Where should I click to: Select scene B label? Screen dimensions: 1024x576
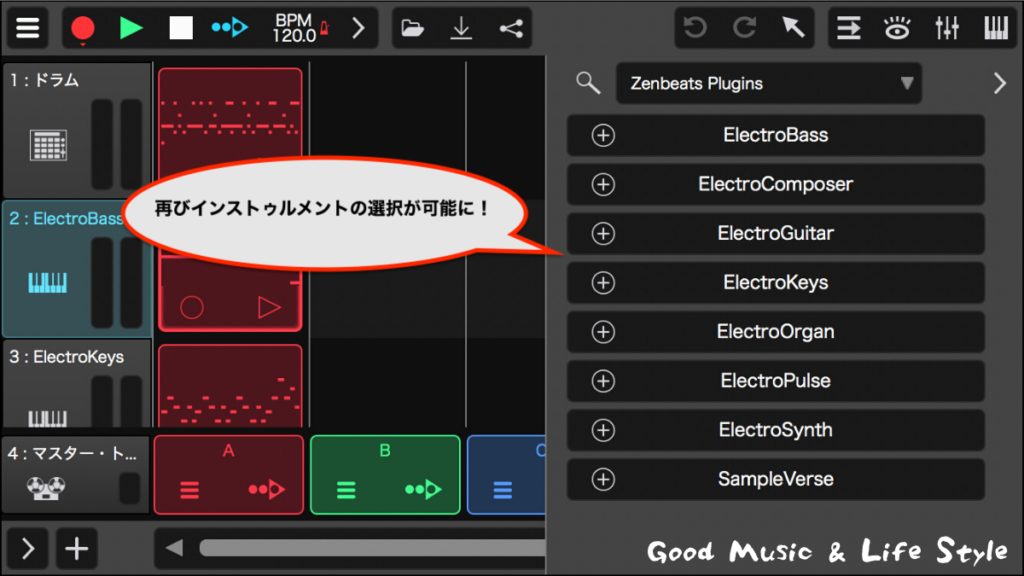pyautogui.click(x=385, y=451)
